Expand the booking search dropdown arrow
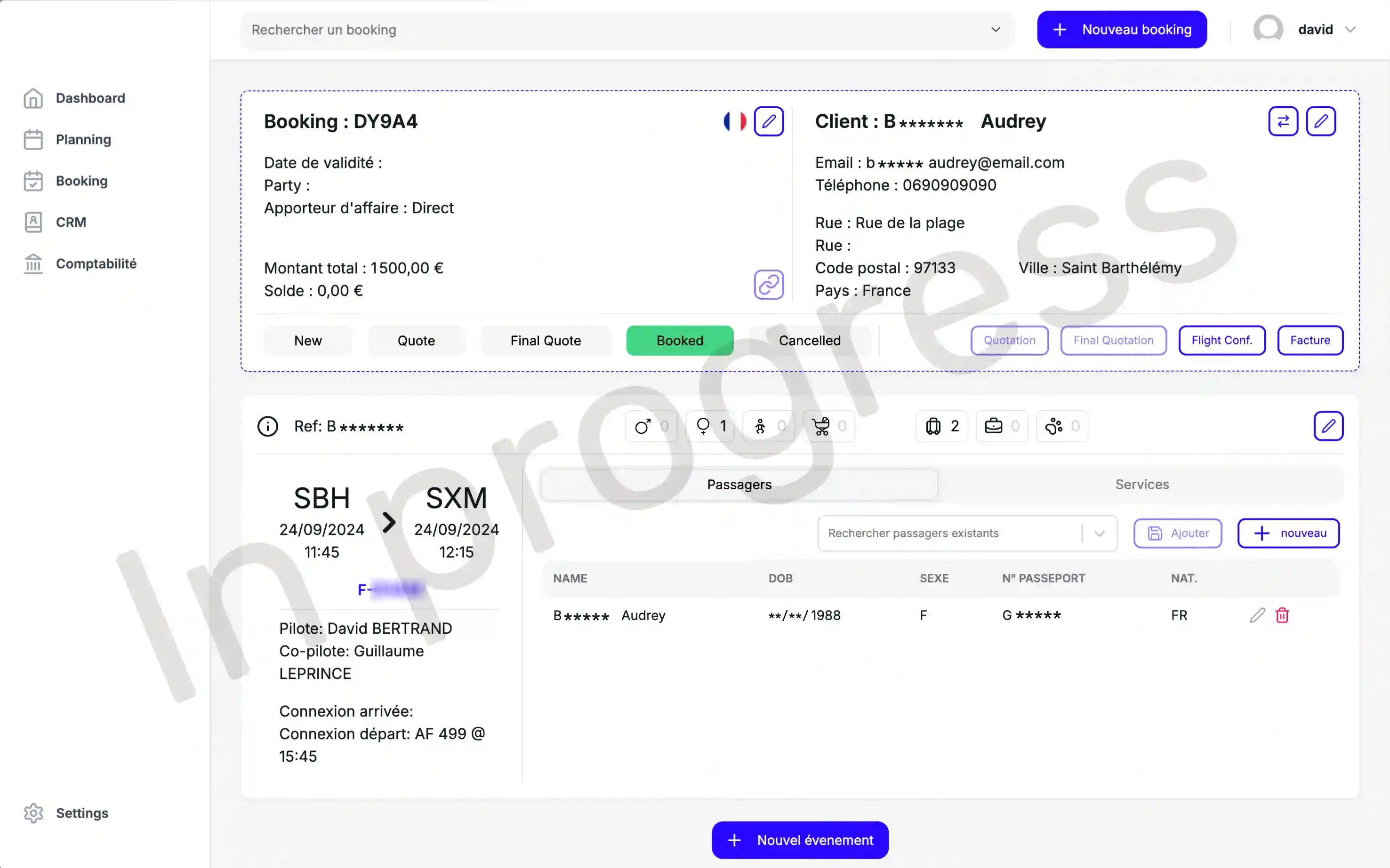 point(996,30)
